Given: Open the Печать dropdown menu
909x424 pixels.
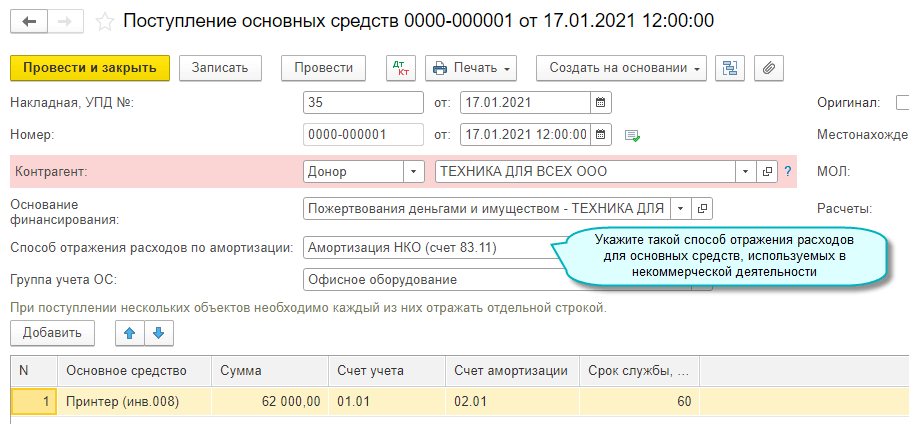Looking at the screenshot, I should (471, 68).
